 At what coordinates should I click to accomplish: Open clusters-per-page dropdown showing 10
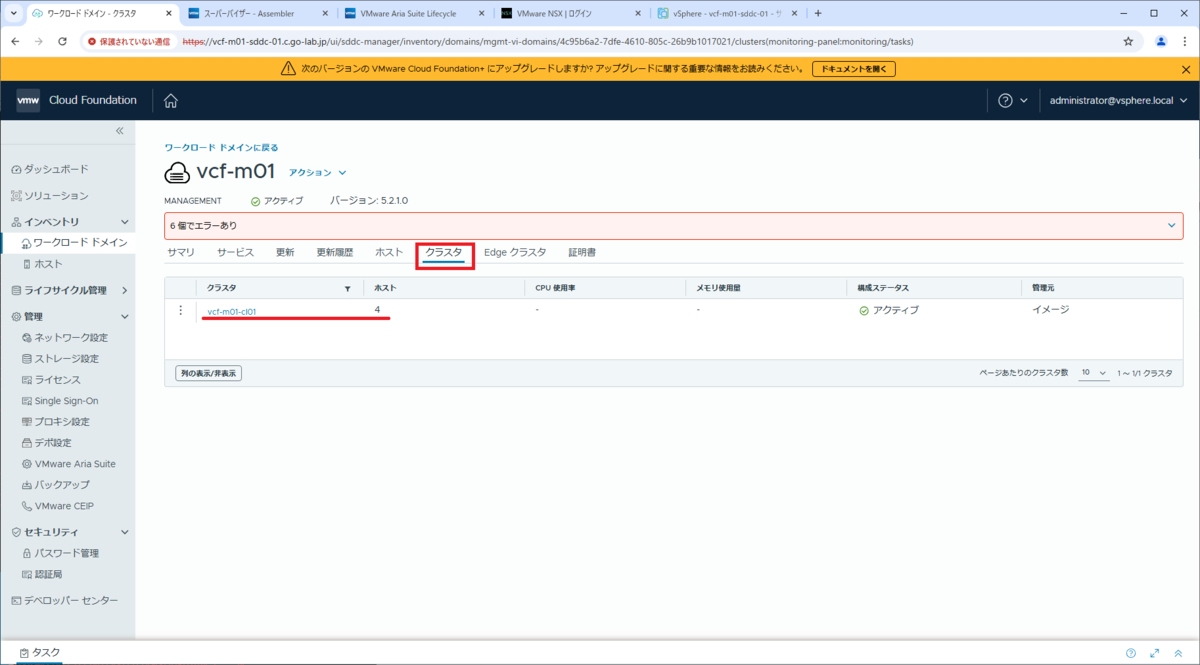(x=1094, y=372)
